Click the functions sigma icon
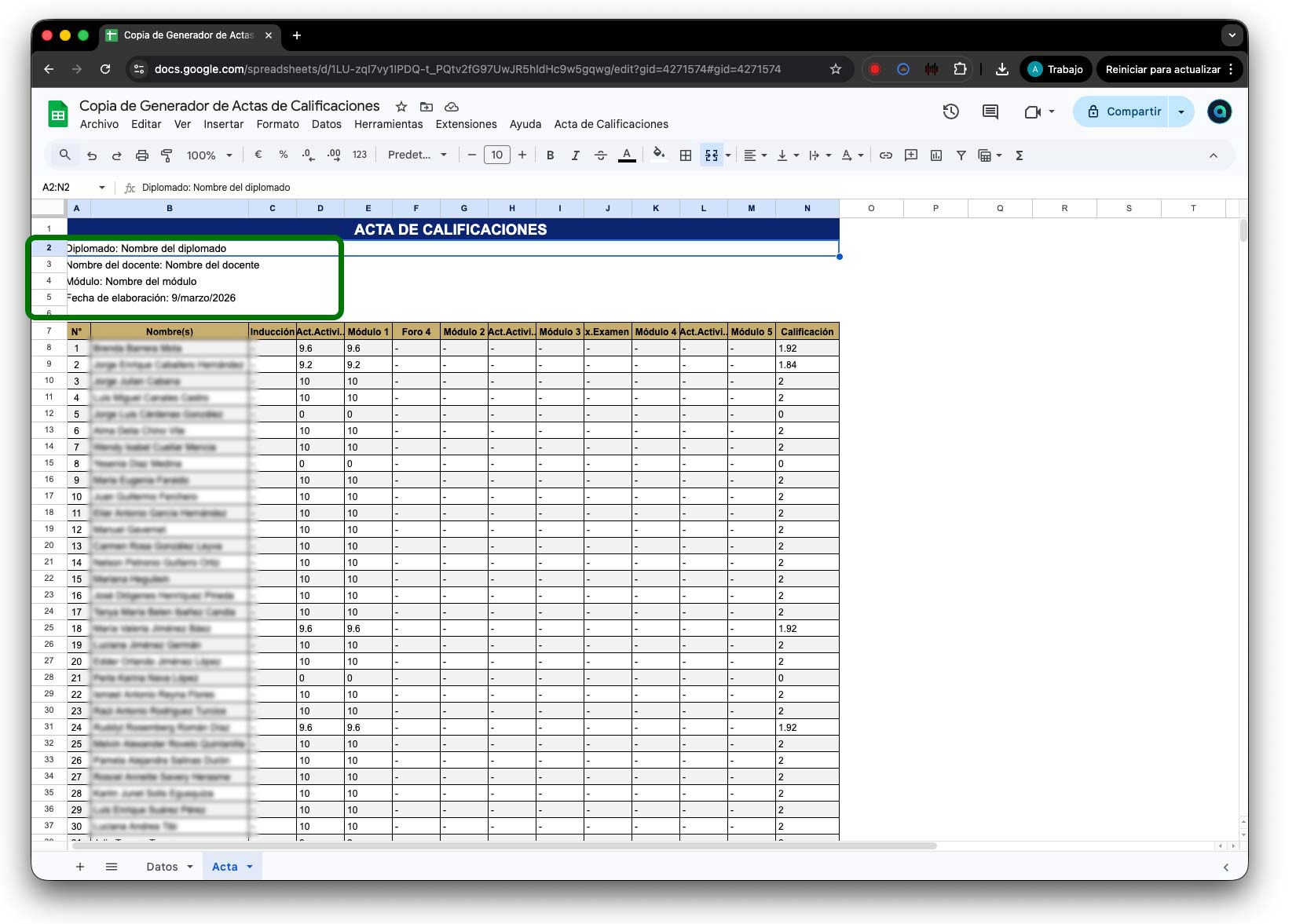 (1019, 155)
